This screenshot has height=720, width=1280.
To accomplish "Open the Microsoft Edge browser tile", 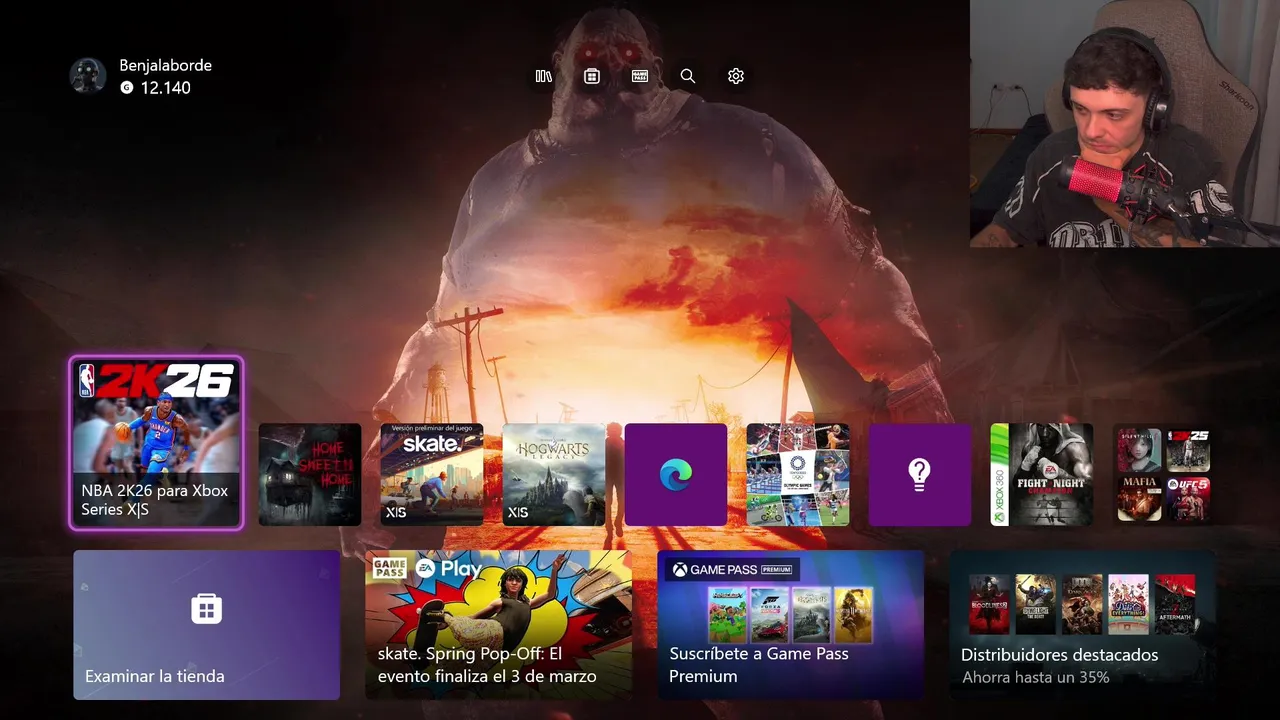I will [x=676, y=474].
